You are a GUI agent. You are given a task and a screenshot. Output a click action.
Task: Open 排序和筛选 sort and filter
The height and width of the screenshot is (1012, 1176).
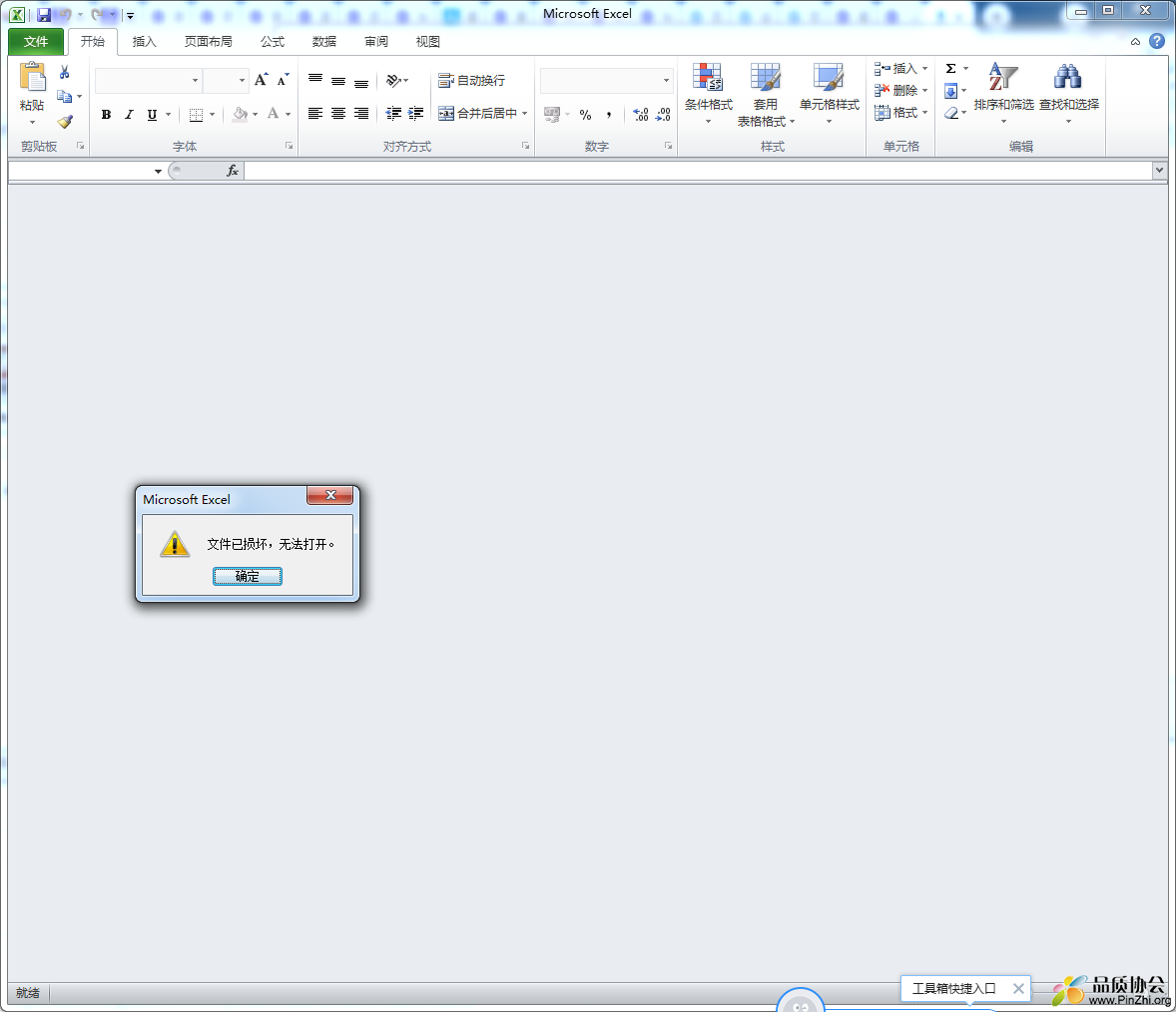pyautogui.click(x=1003, y=93)
